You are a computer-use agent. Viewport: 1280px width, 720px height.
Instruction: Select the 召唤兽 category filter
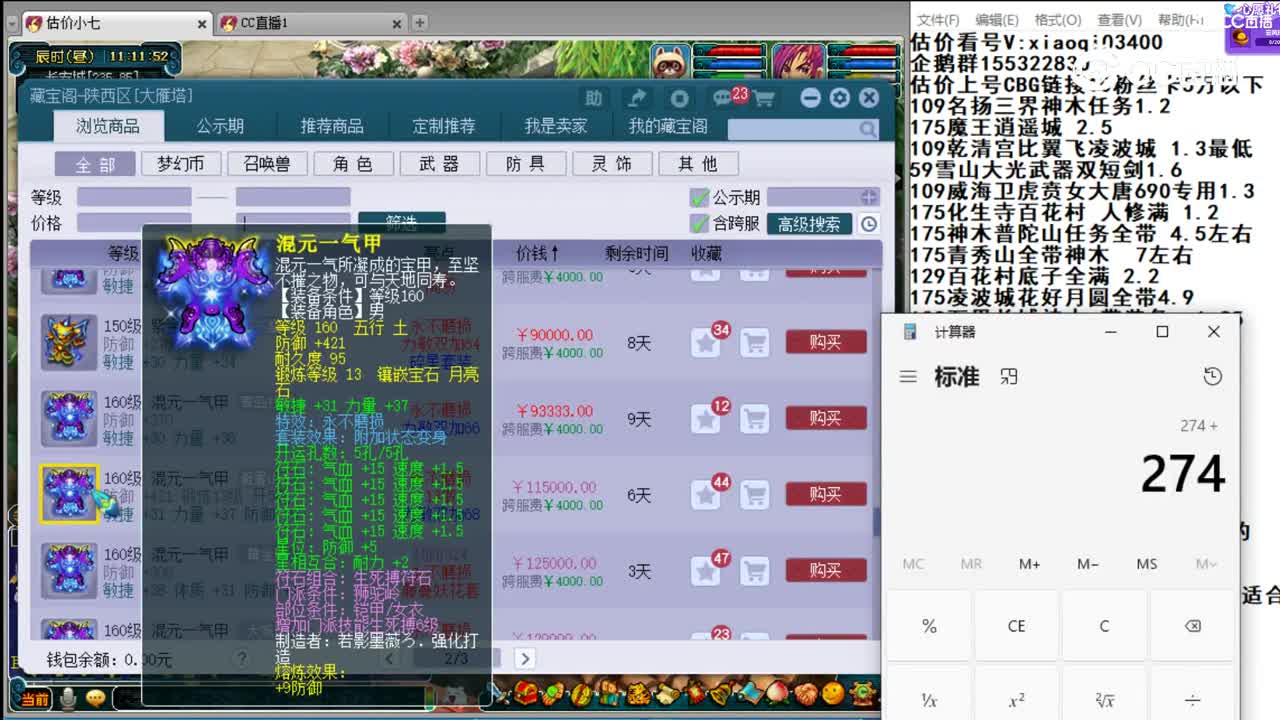pyautogui.click(x=267, y=164)
